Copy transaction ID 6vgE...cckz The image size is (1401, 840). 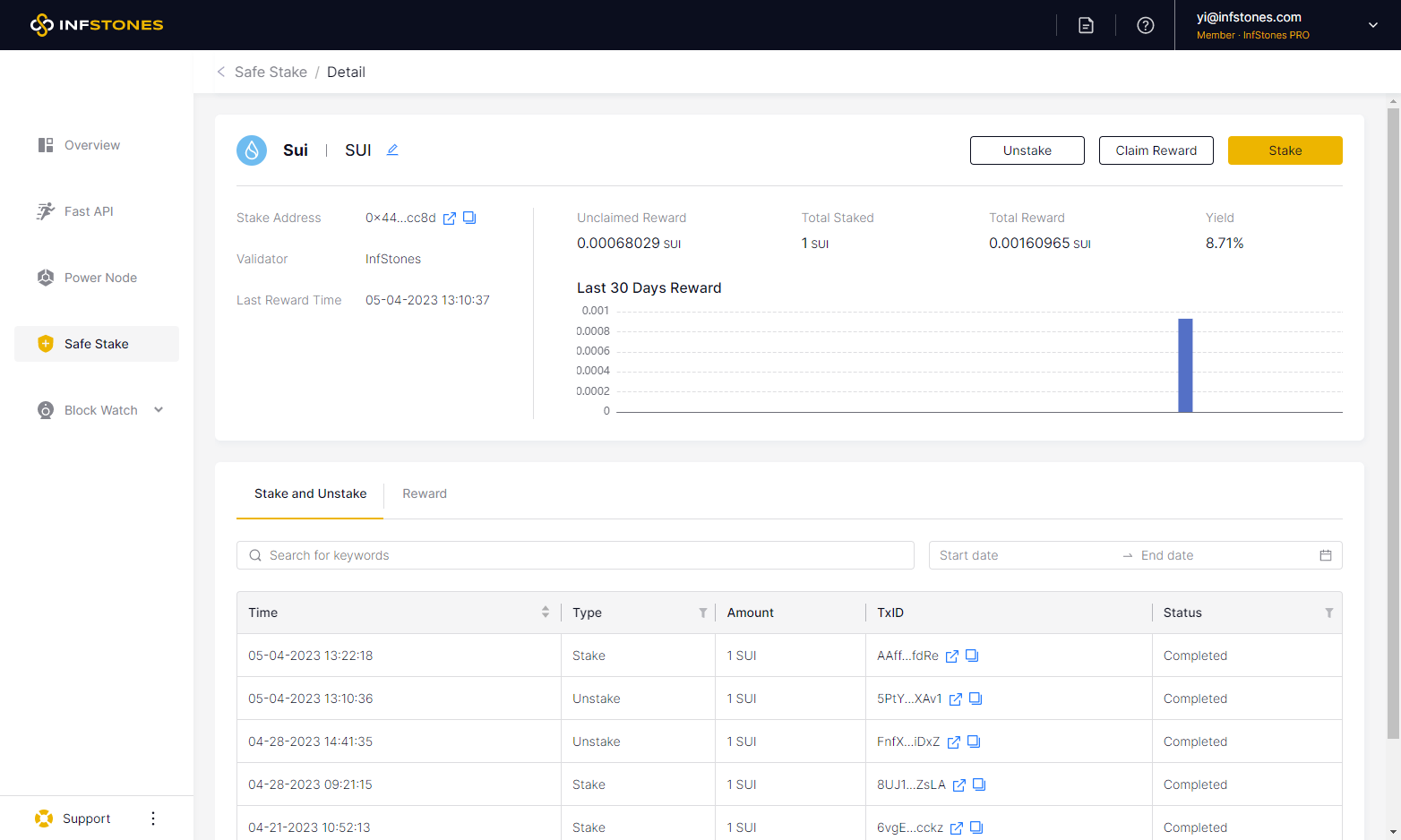point(976,827)
